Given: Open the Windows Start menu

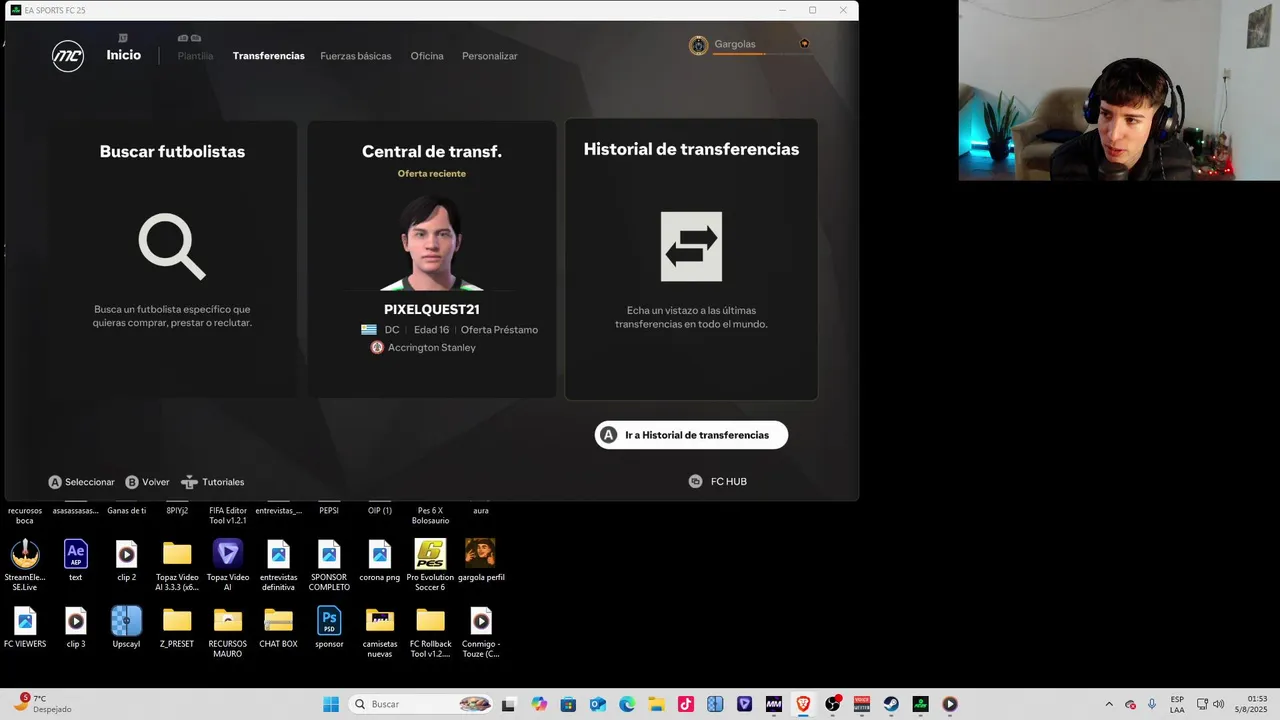Looking at the screenshot, I should click(x=331, y=704).
